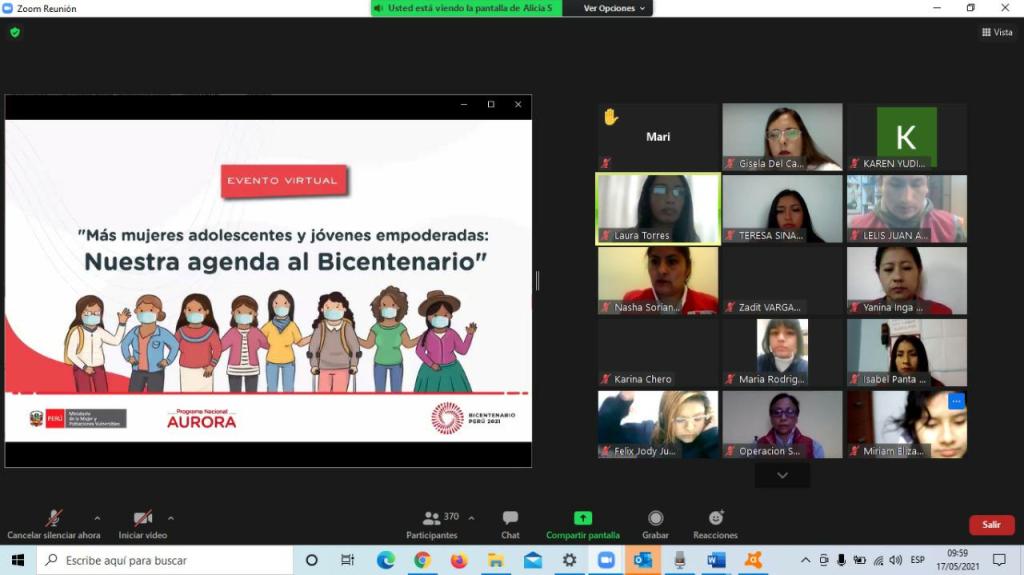The image size is (1024, 575).
Task: Open the Participantes list
Action: (x=433, y=524)
